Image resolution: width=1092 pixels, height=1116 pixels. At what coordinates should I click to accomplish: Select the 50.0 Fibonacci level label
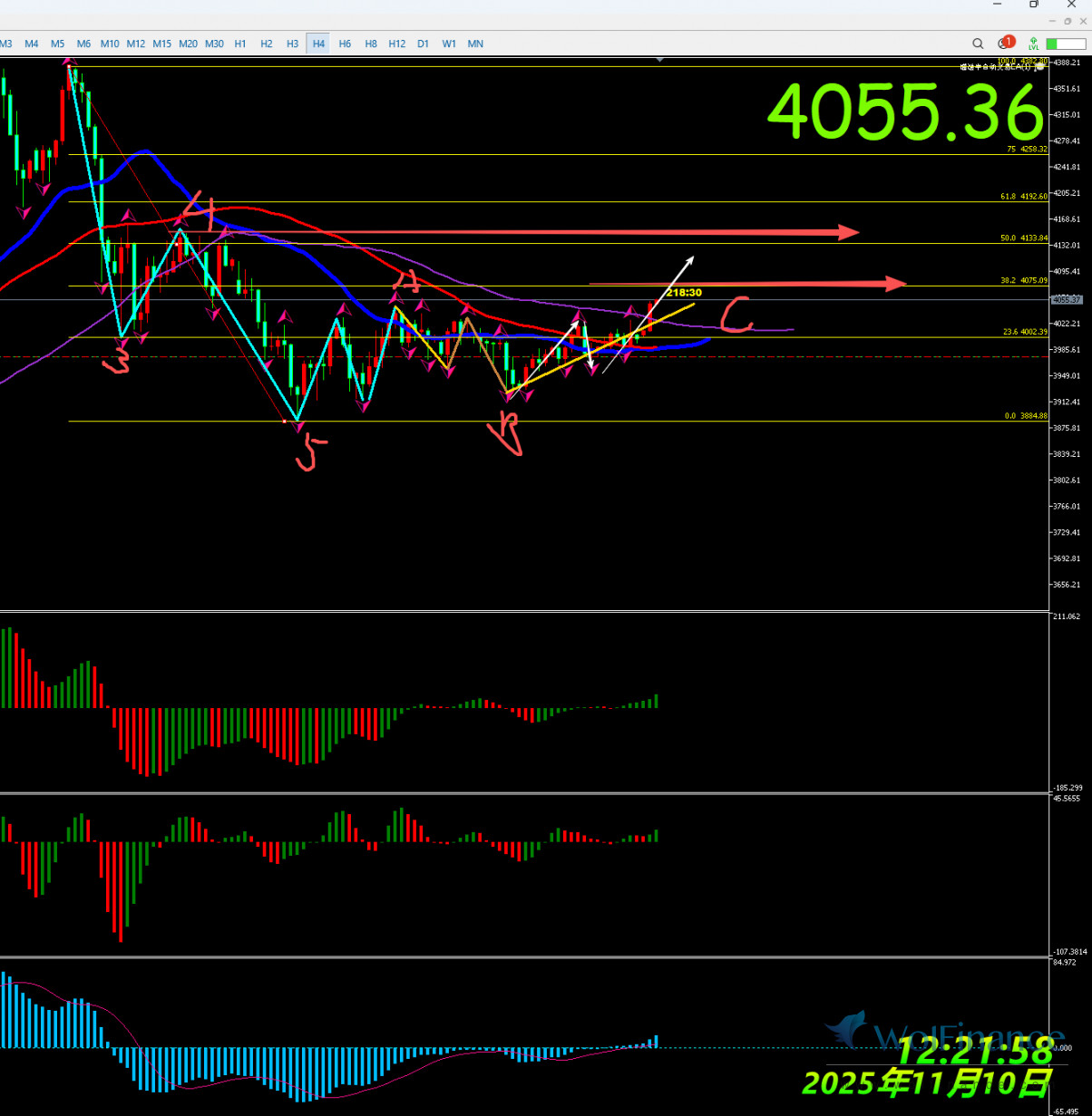coord(1023,238)
